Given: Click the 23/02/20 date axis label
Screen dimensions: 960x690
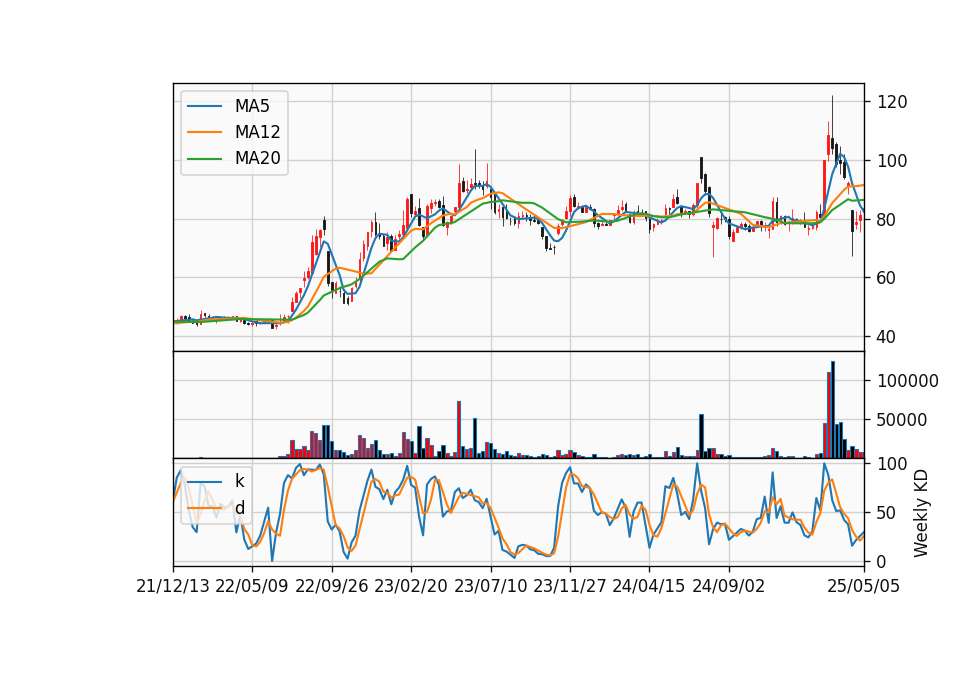Looking at the screenshot, I should pos(411,587).
